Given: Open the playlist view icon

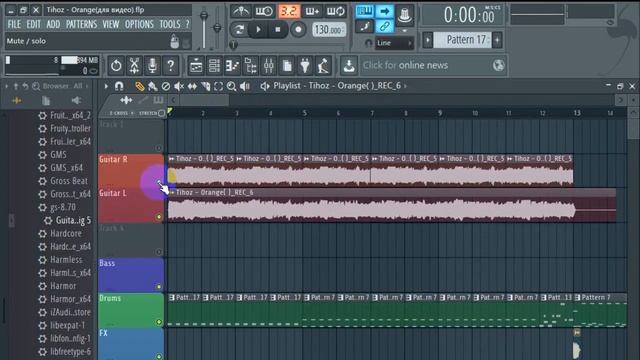Looking at the screenshot, I should (196, 66).
